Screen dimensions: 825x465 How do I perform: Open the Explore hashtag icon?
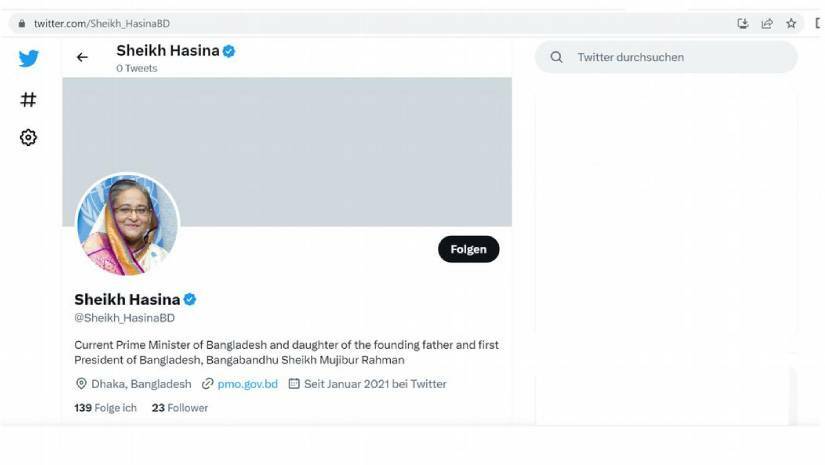click(x=29, y=99)
